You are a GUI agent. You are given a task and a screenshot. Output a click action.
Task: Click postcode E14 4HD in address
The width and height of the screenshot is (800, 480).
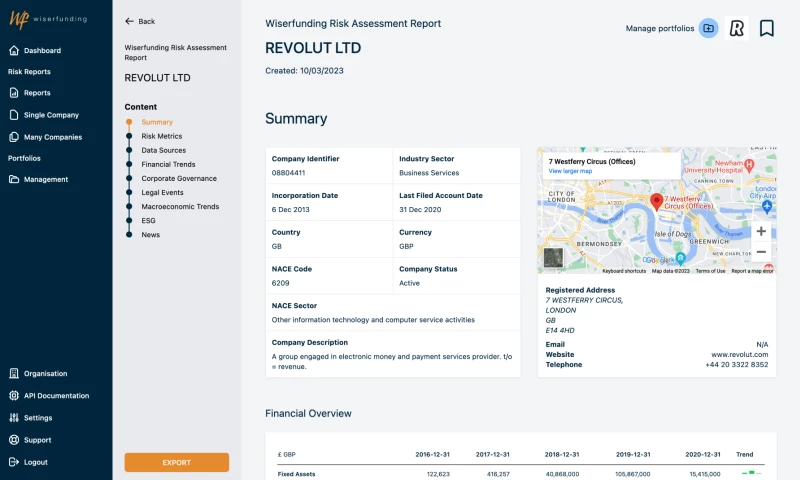click(560, 330)
